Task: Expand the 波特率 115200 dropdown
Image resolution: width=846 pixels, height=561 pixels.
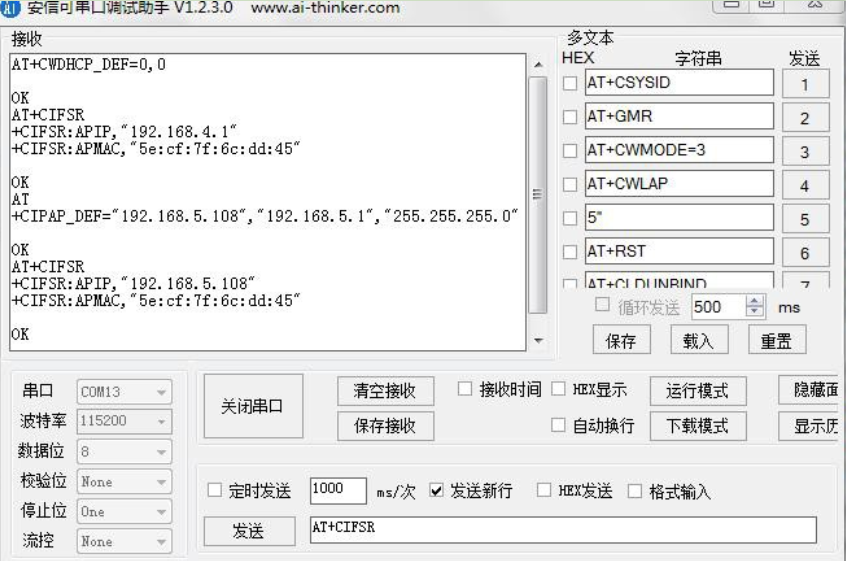Action: pyautogui.click(x=124, y=422)
